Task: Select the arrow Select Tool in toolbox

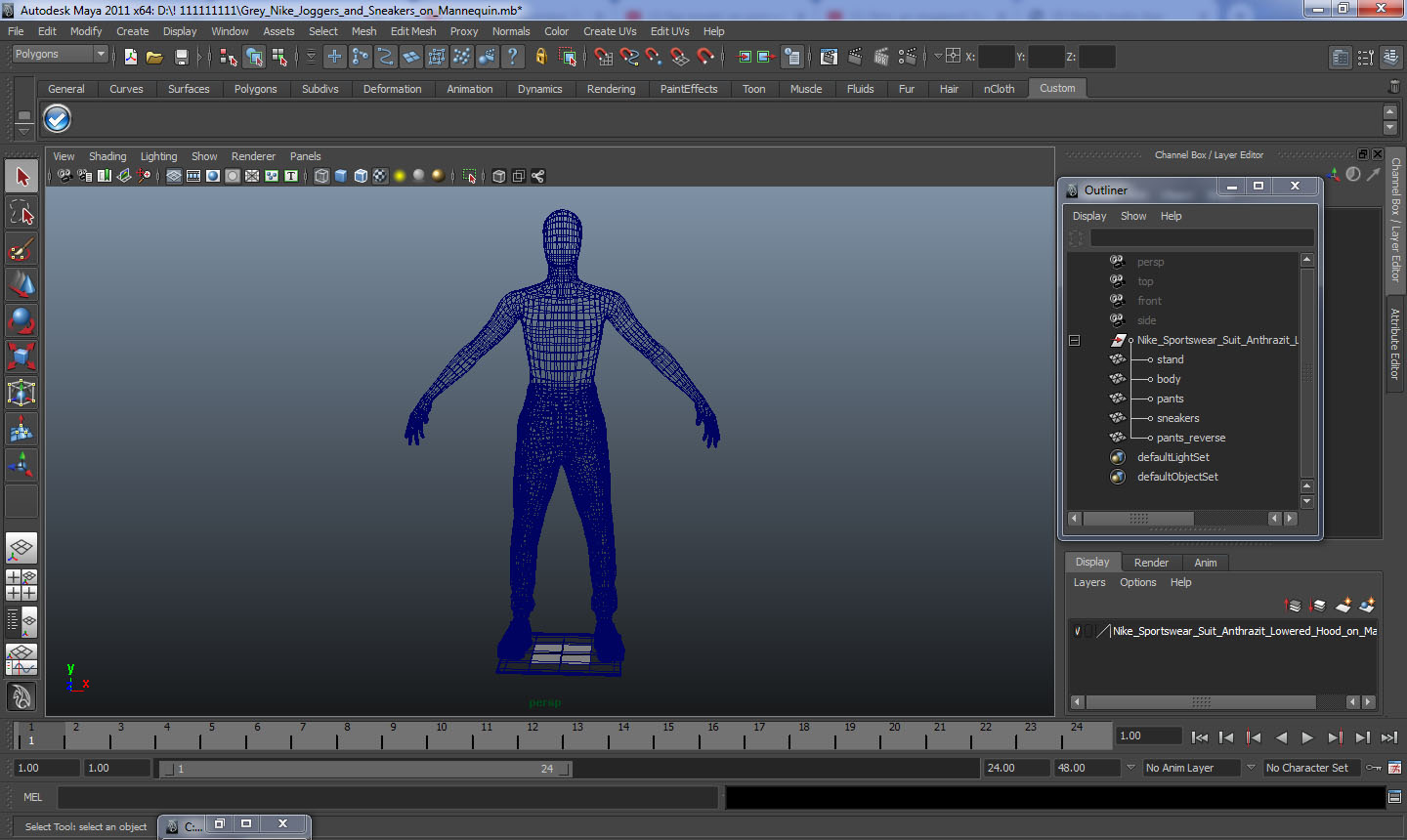Action: (21, 177)
